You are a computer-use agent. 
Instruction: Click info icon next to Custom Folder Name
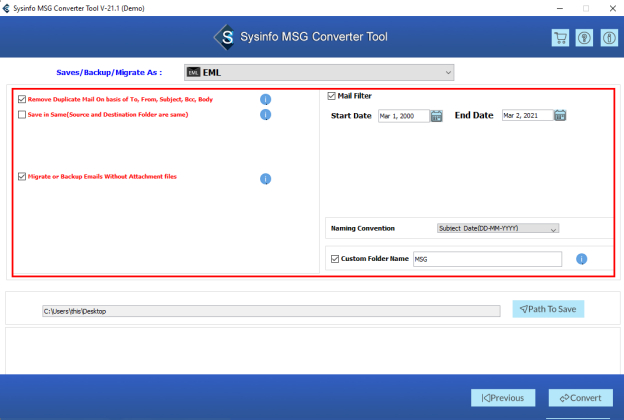tap(581, 260)
